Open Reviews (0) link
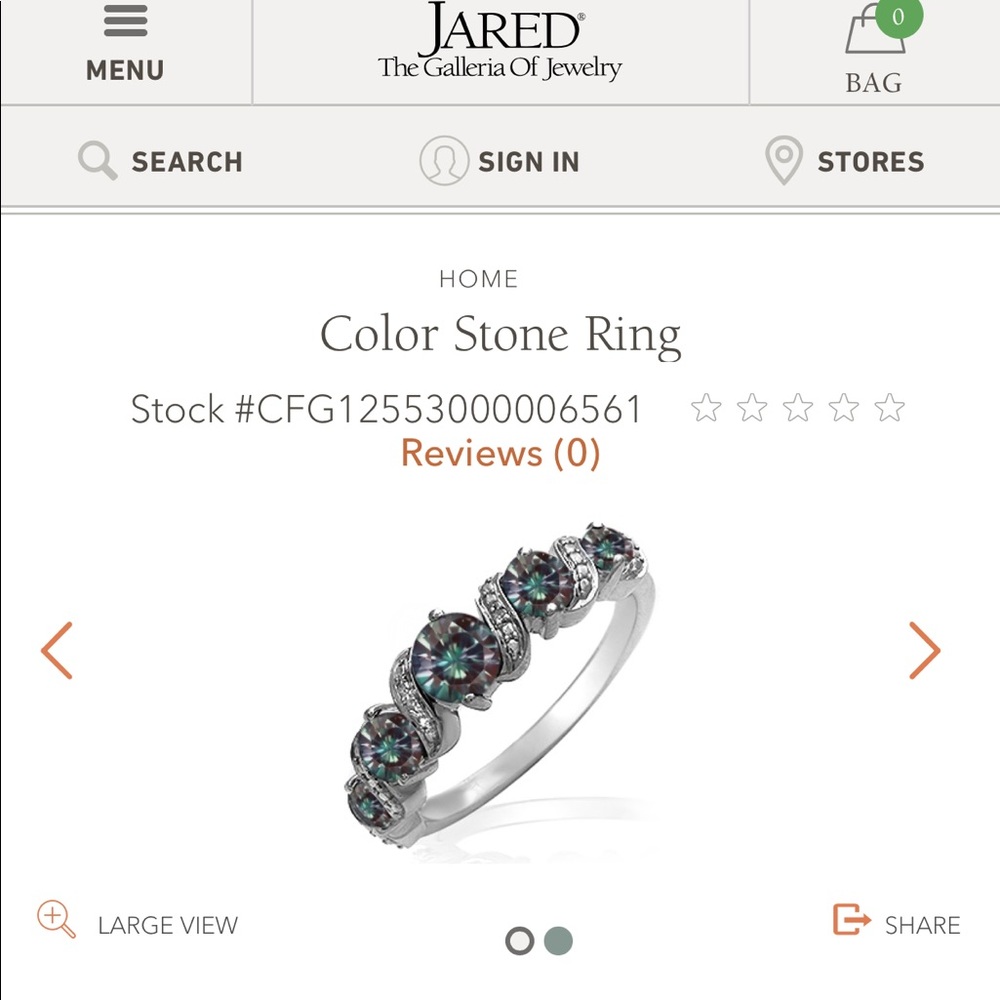Viewport: 1000px width, 1000px height. 500,453
